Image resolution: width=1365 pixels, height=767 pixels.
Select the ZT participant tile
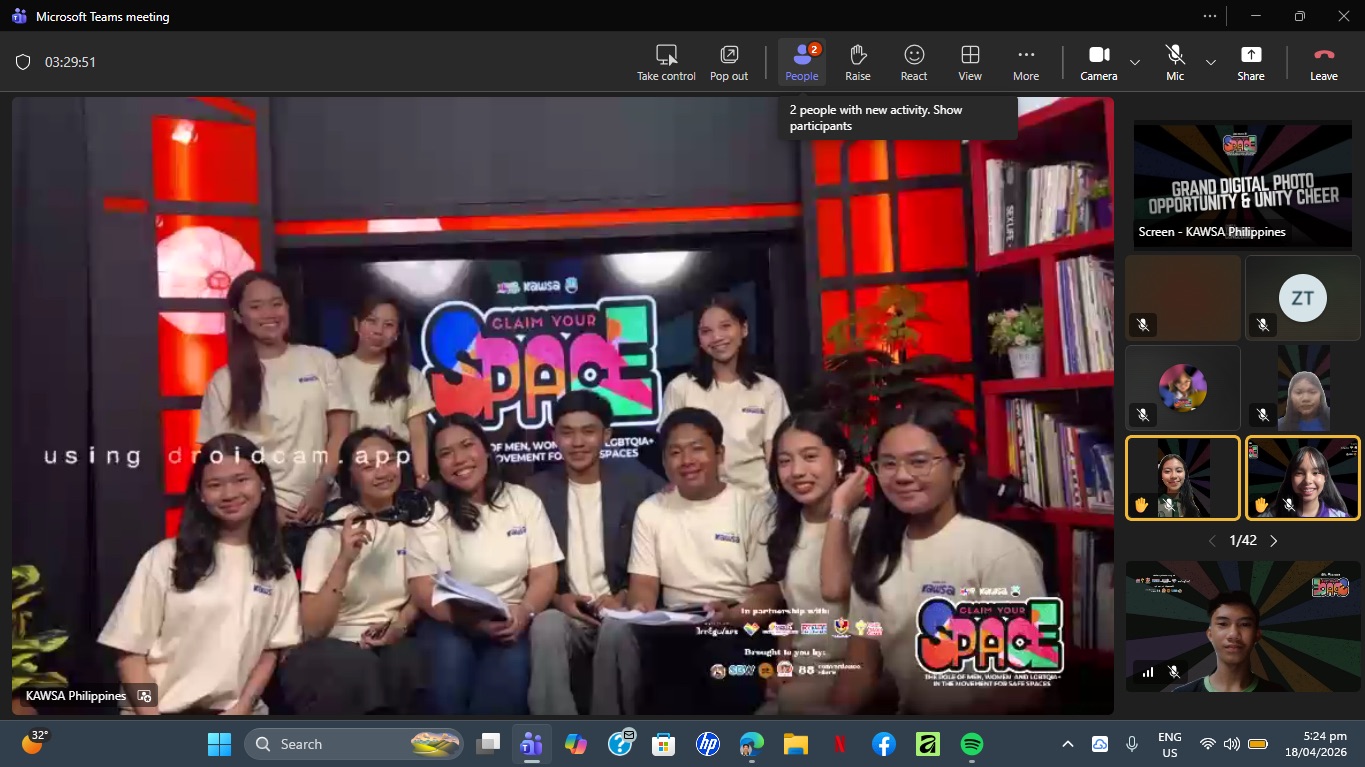pyautogui.click(x=1303, y=298)
